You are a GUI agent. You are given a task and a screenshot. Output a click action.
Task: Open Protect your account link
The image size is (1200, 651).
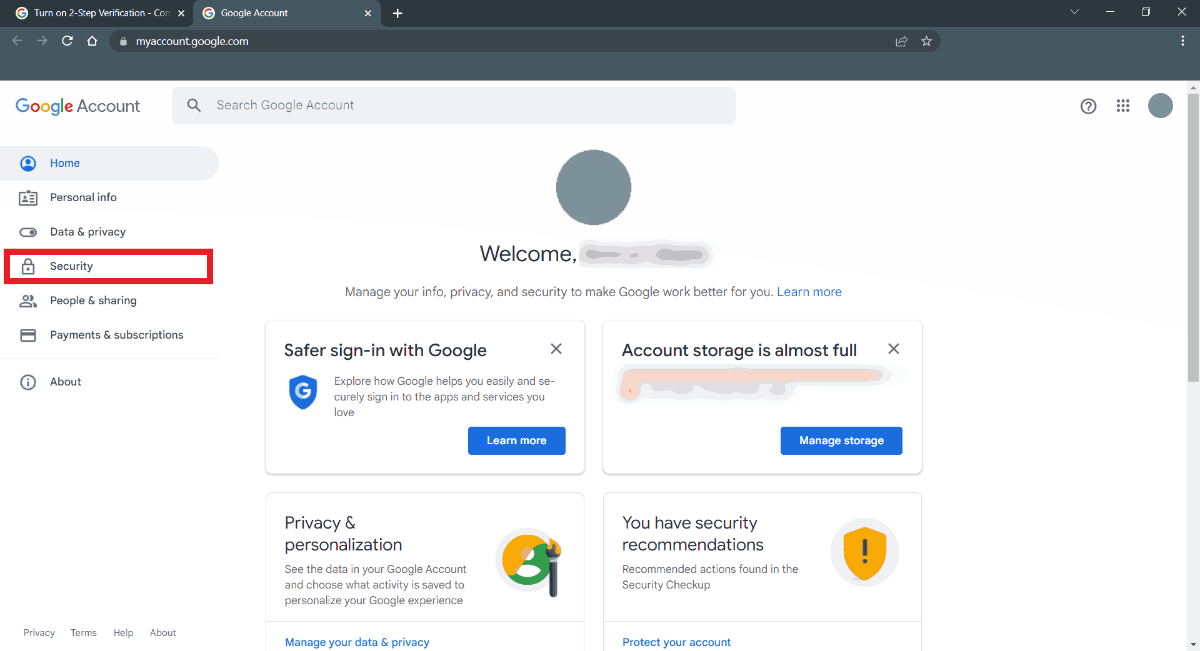(x=676, y=642)
